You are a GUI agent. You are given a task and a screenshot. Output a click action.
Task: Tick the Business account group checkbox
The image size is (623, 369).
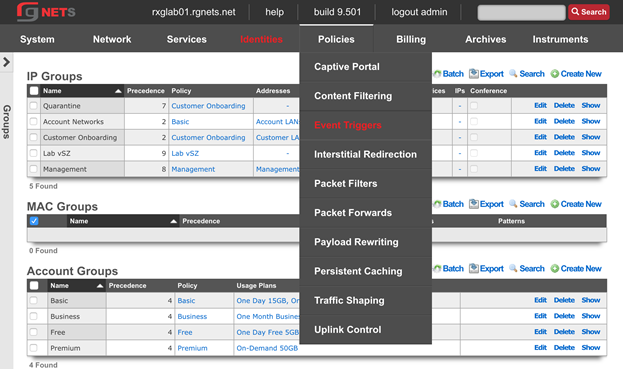pyautogui.click(x=34, y=316)
